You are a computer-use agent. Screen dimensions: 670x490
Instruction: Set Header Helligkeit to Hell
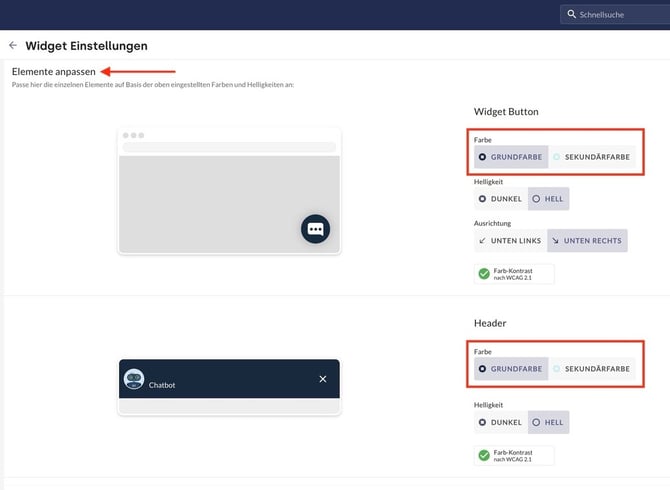[x=548, y=422]
